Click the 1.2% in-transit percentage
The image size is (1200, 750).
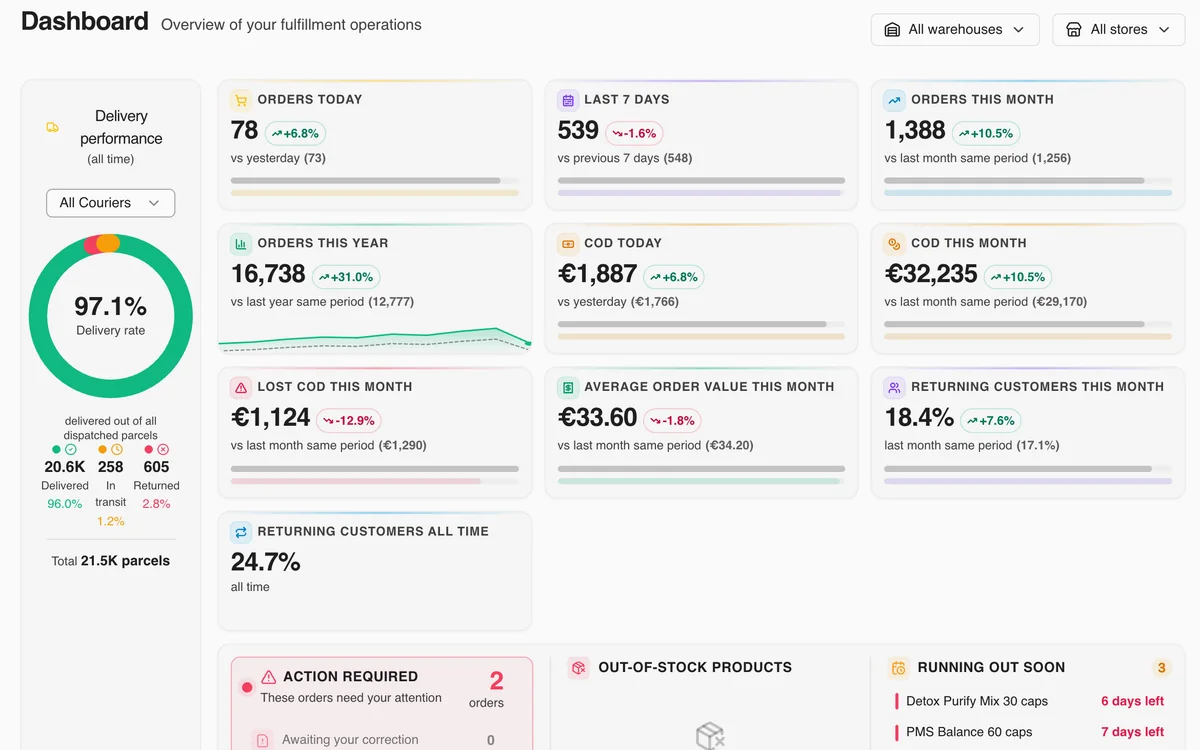click(x=111, y=521)
